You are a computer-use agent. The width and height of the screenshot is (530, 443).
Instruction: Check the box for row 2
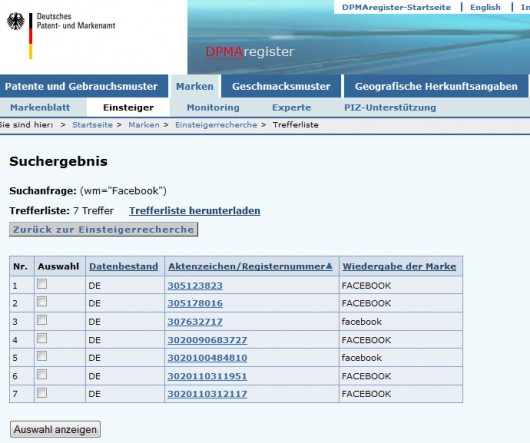(42, 301)
